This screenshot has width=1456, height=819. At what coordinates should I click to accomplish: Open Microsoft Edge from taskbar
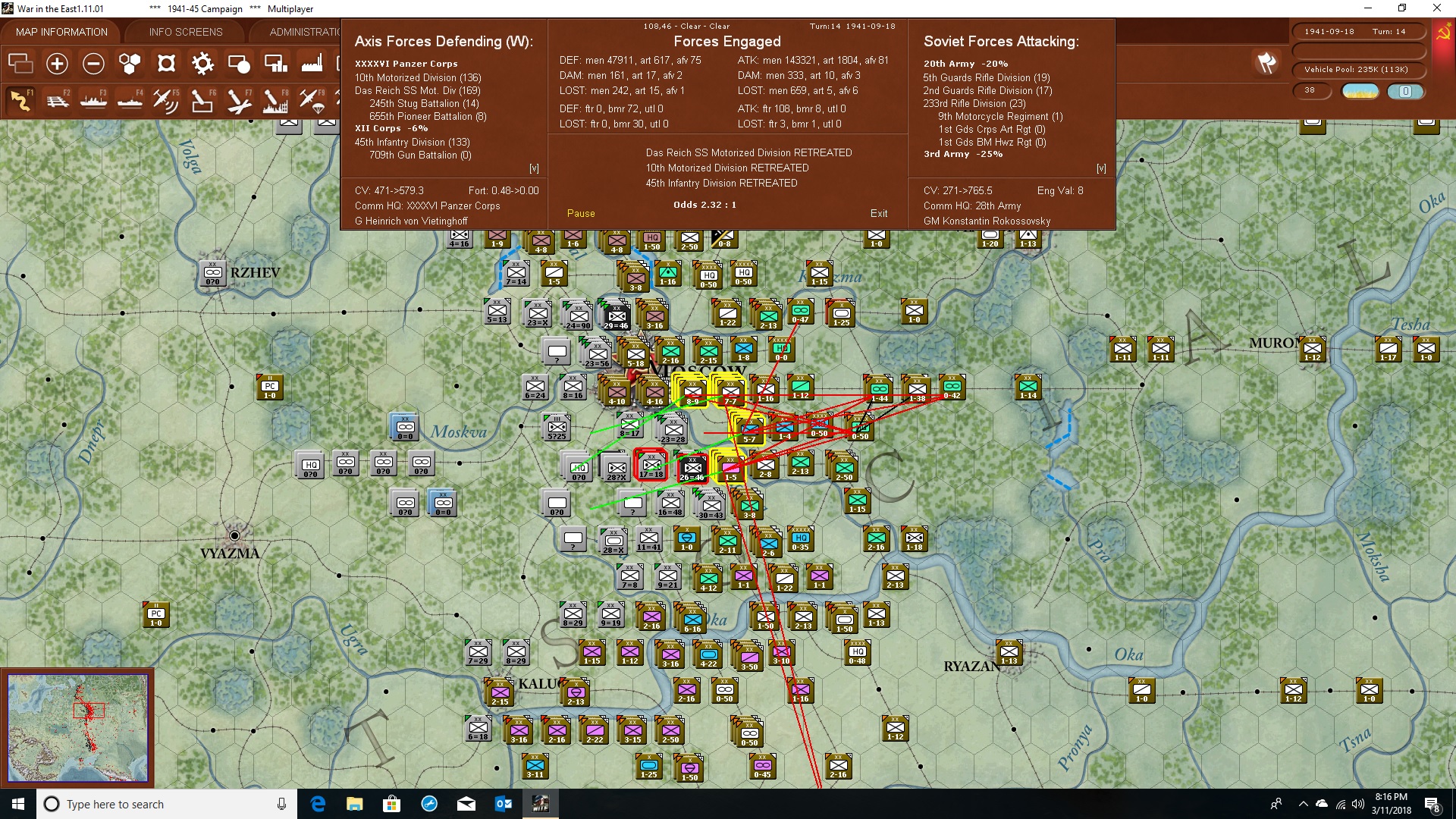[318, 804]
